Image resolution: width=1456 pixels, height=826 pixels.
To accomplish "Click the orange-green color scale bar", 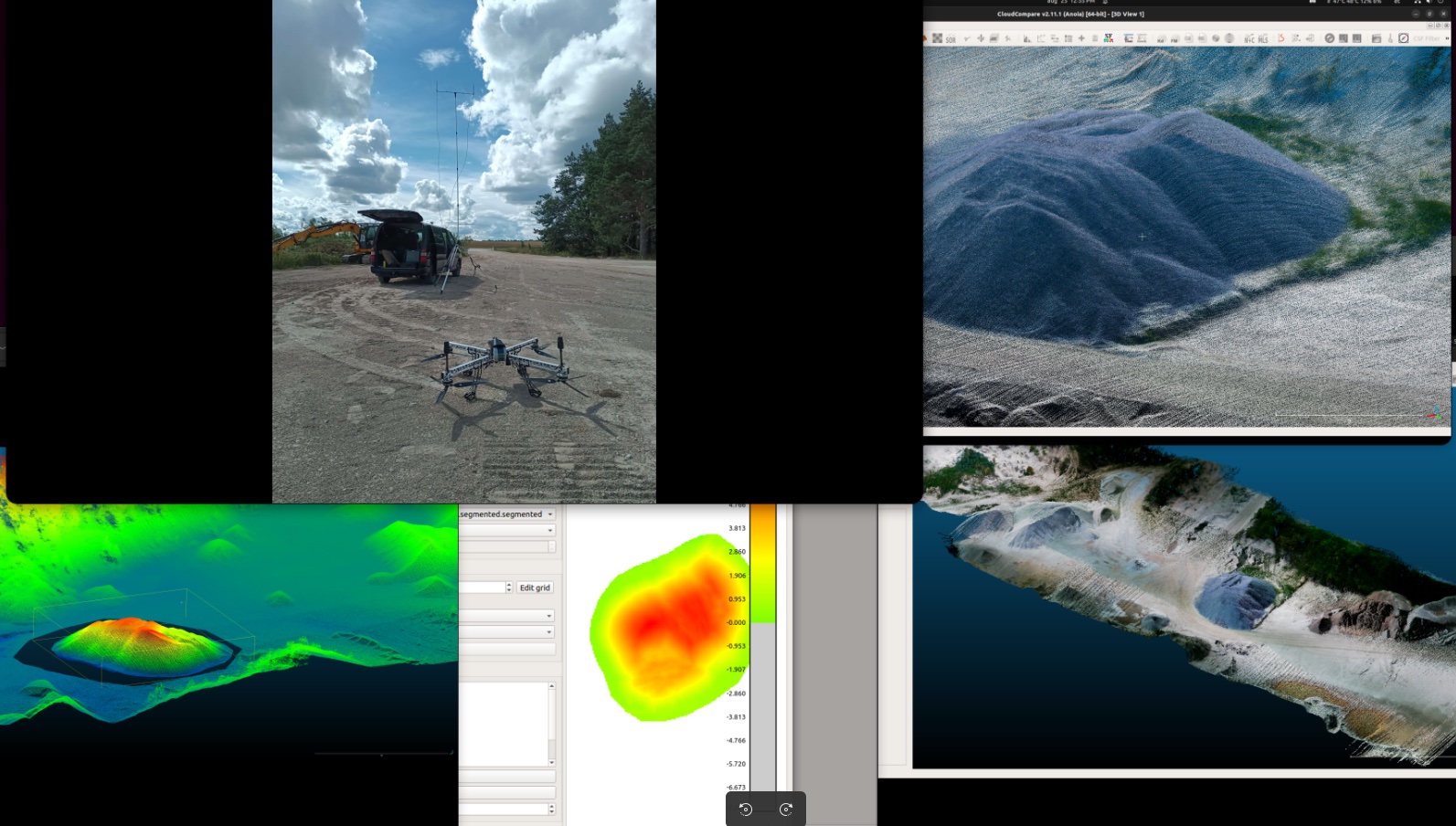I will [763, 564].
